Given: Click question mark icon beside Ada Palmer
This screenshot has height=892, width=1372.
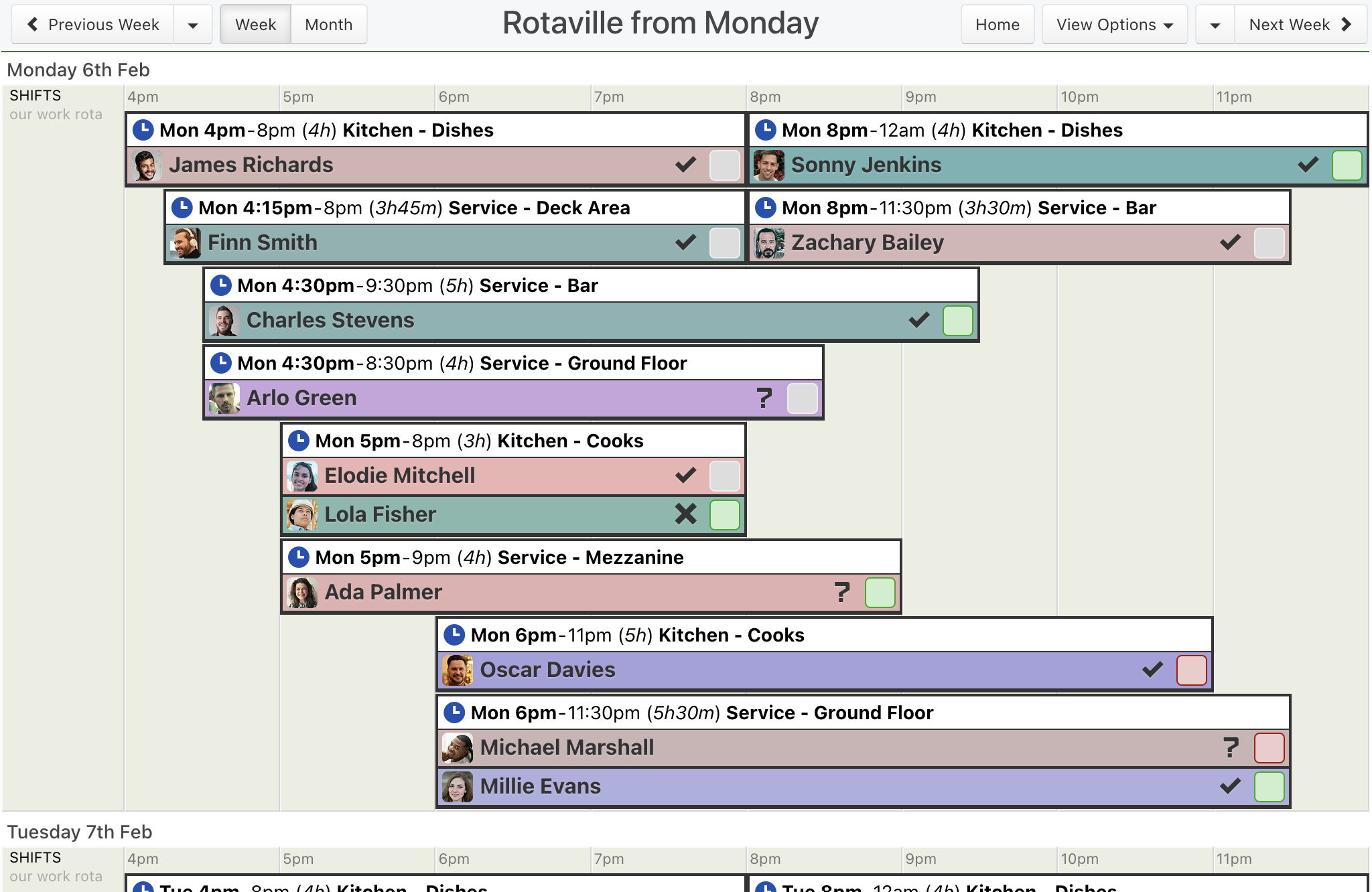Looking at the screenshot, I should (x=841, y=592).
